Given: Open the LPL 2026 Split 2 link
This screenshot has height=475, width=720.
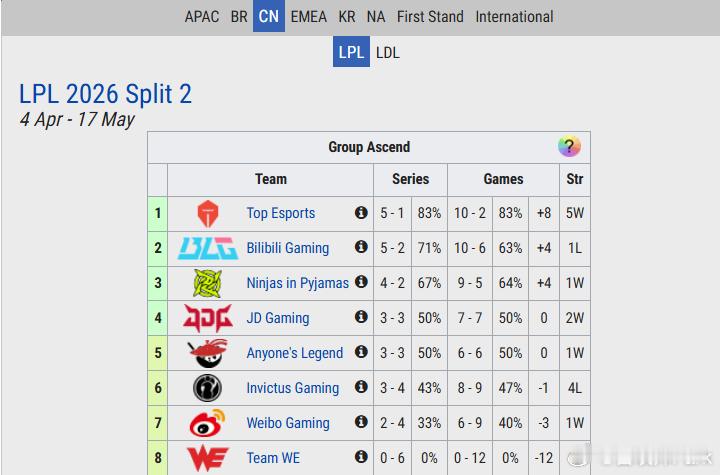Looking at the screenshot, I should tap(105, 94).
